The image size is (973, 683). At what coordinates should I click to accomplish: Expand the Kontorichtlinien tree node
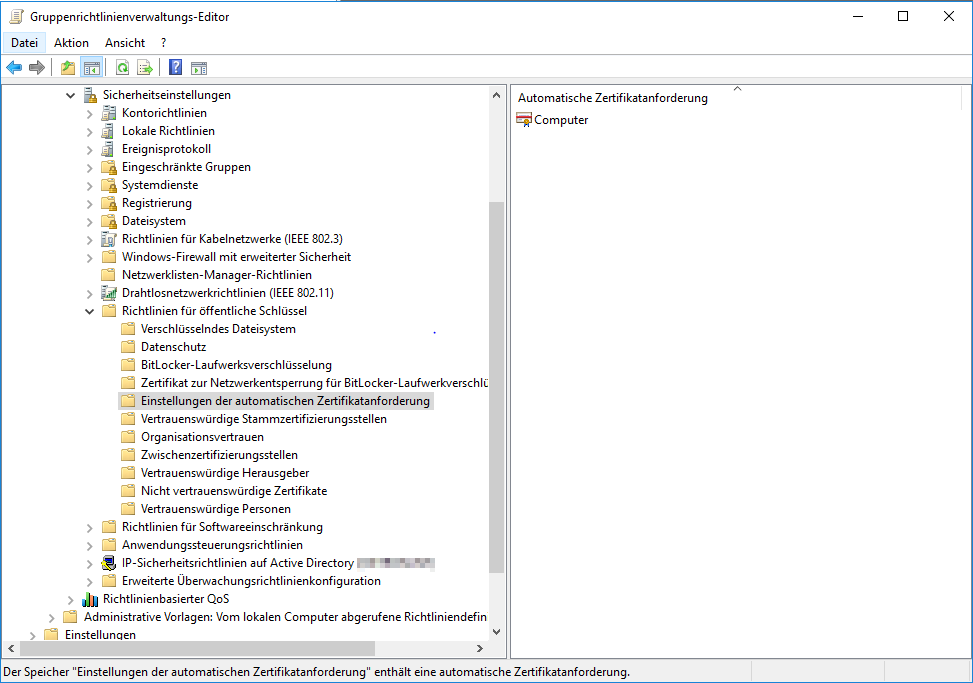point(90,113)
